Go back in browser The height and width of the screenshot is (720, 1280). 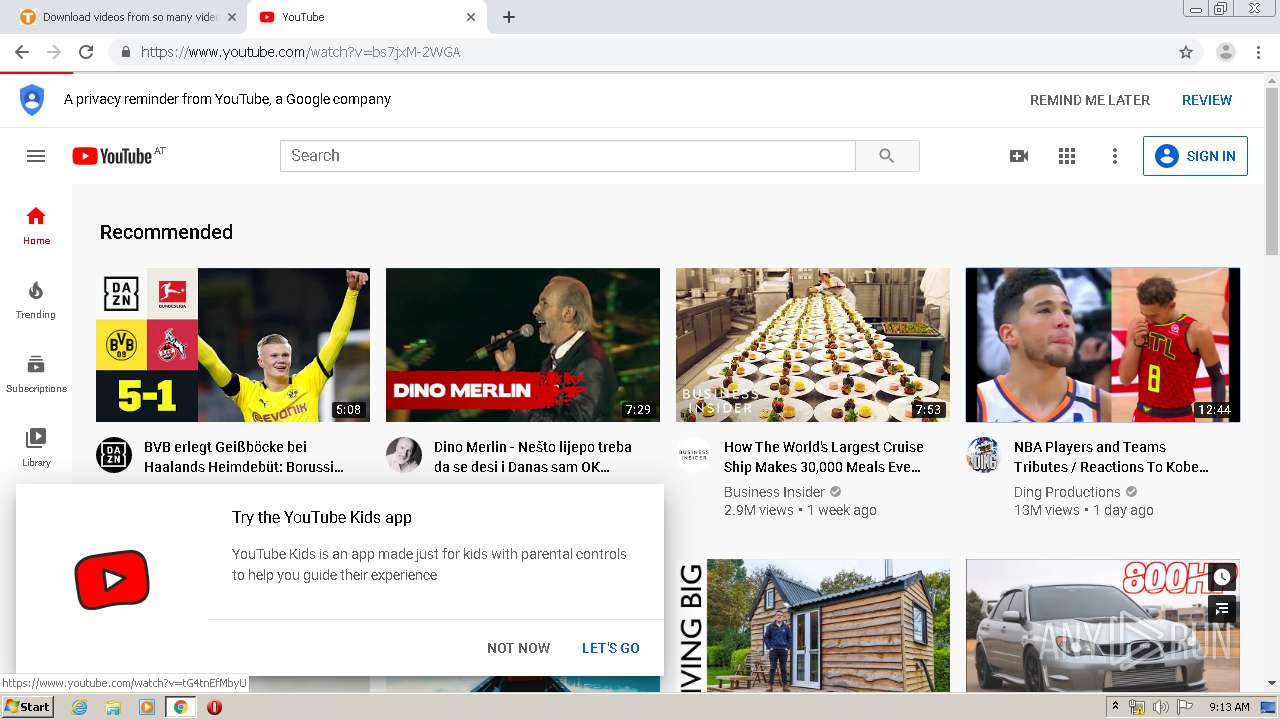22,52
